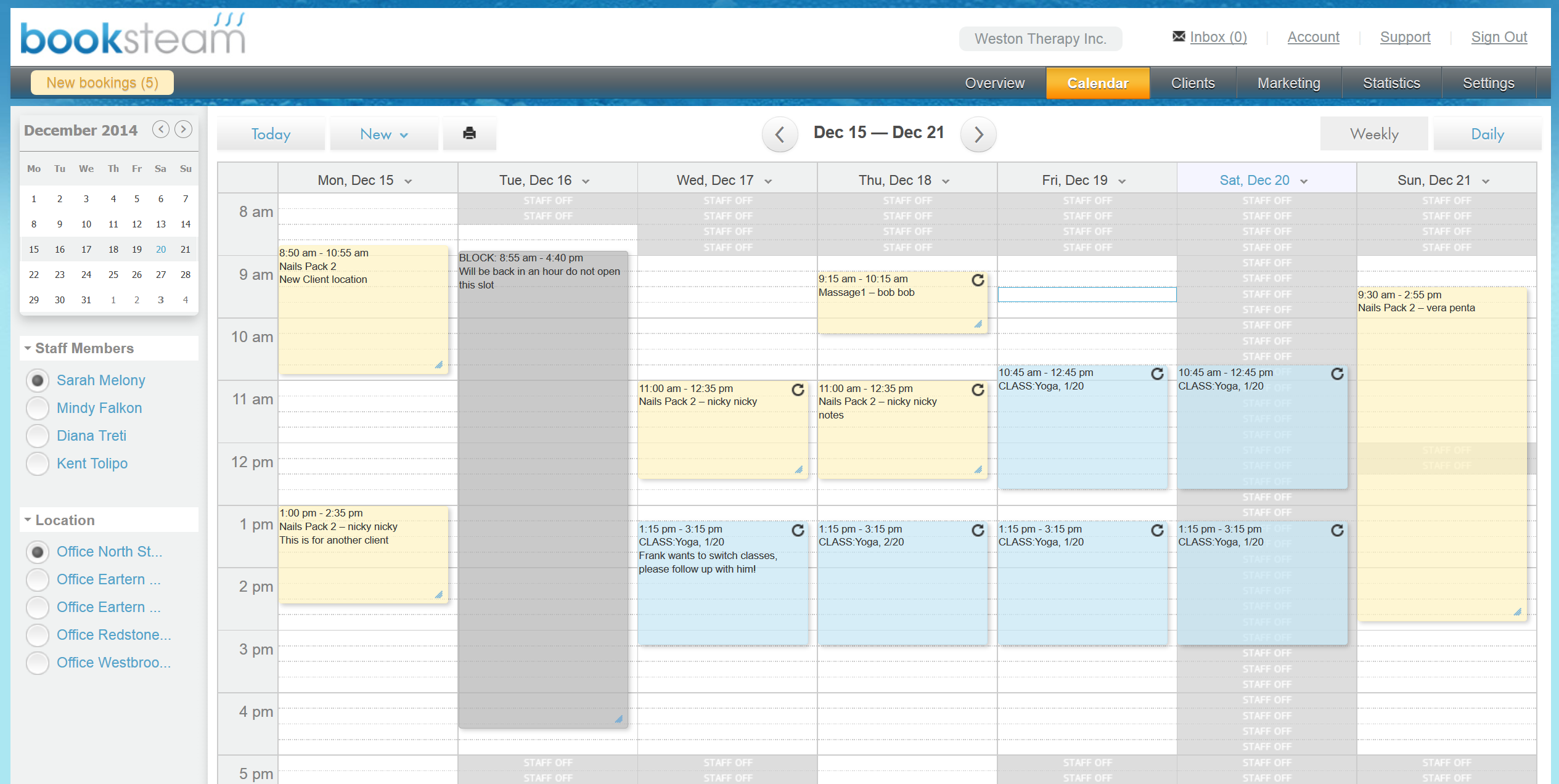
Task: Click the Sign Out link
Action: (1499, 37)
